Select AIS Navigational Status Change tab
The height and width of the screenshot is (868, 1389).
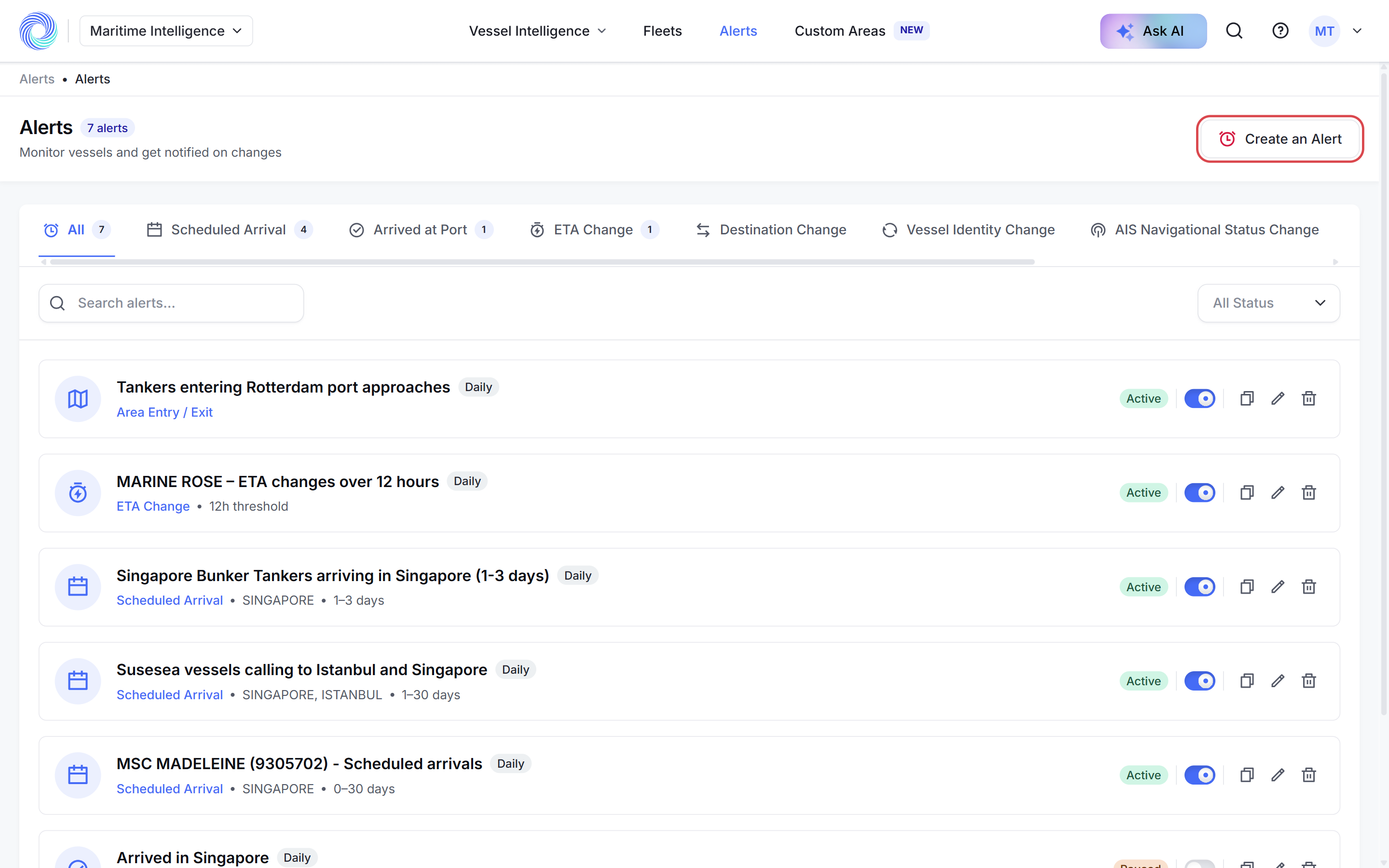pyautogui.click(x=1204, y=230)
